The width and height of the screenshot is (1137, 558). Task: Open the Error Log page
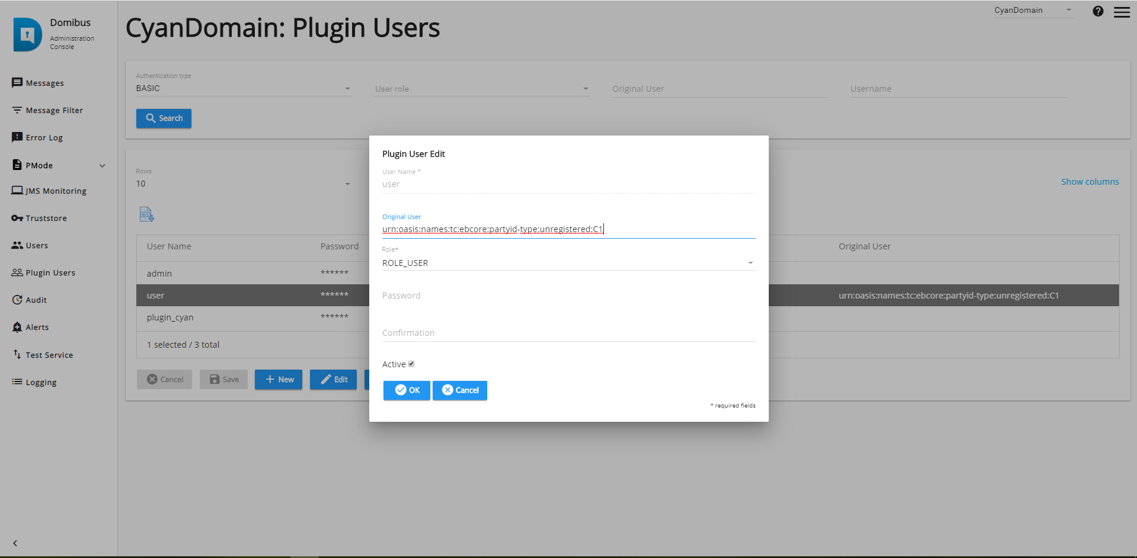pos(43,138)
